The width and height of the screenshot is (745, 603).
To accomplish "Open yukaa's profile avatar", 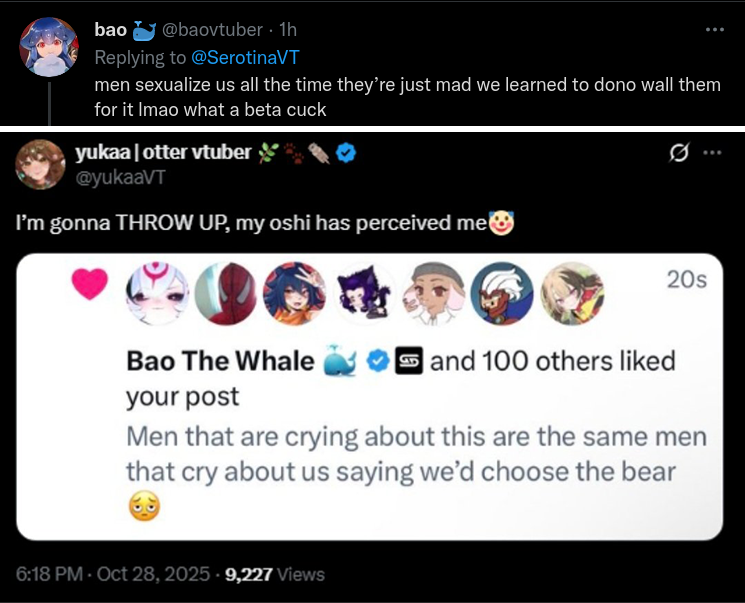I will [x=40, y=166].
